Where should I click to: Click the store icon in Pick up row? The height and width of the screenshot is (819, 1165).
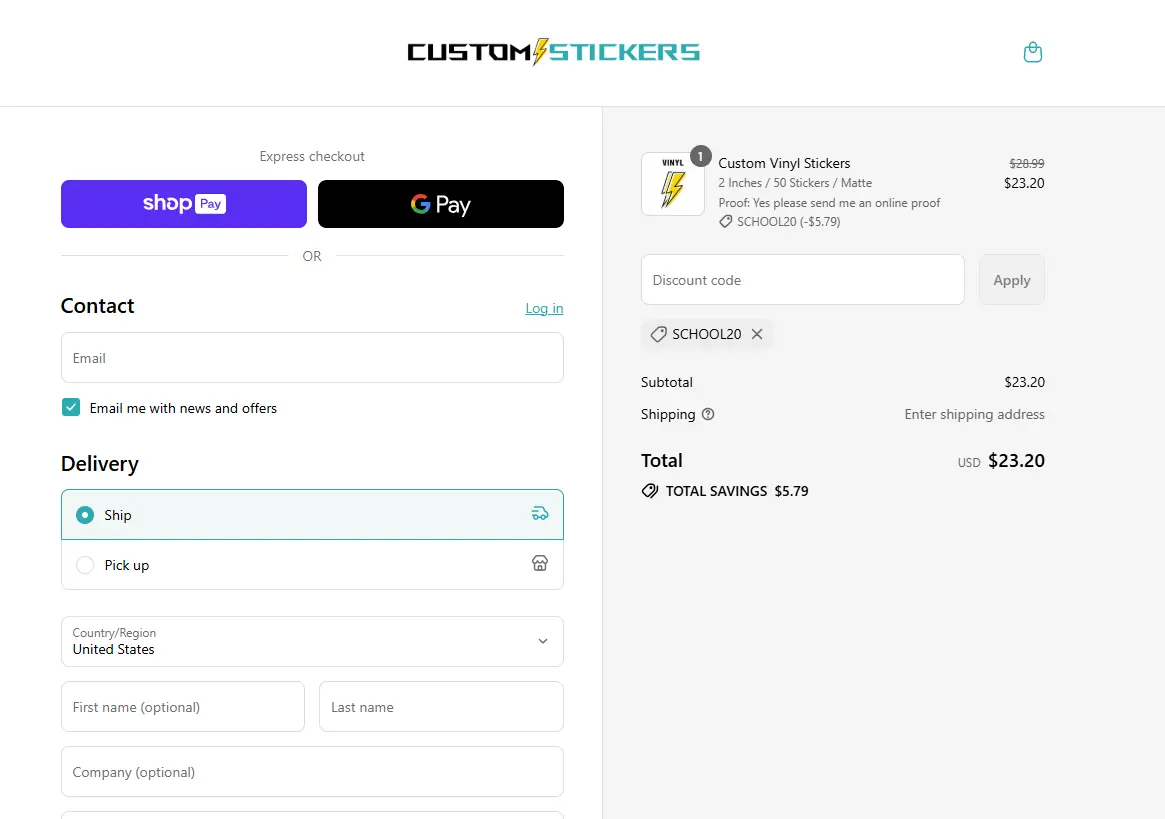coord(540,564)
